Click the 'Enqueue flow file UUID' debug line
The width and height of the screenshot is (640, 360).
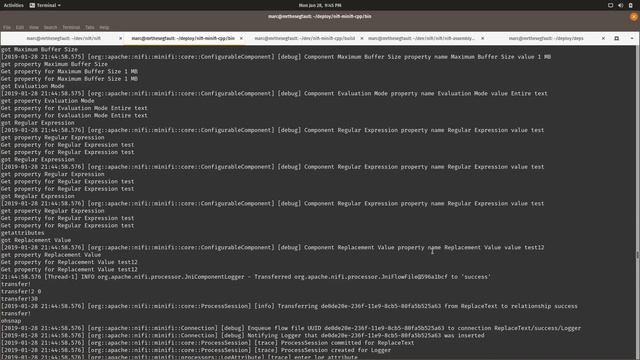pos(291,328)
